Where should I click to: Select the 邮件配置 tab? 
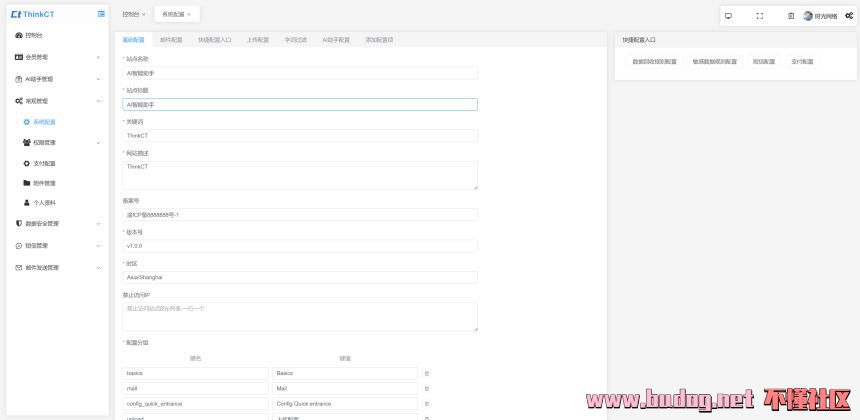pos(171,40)
